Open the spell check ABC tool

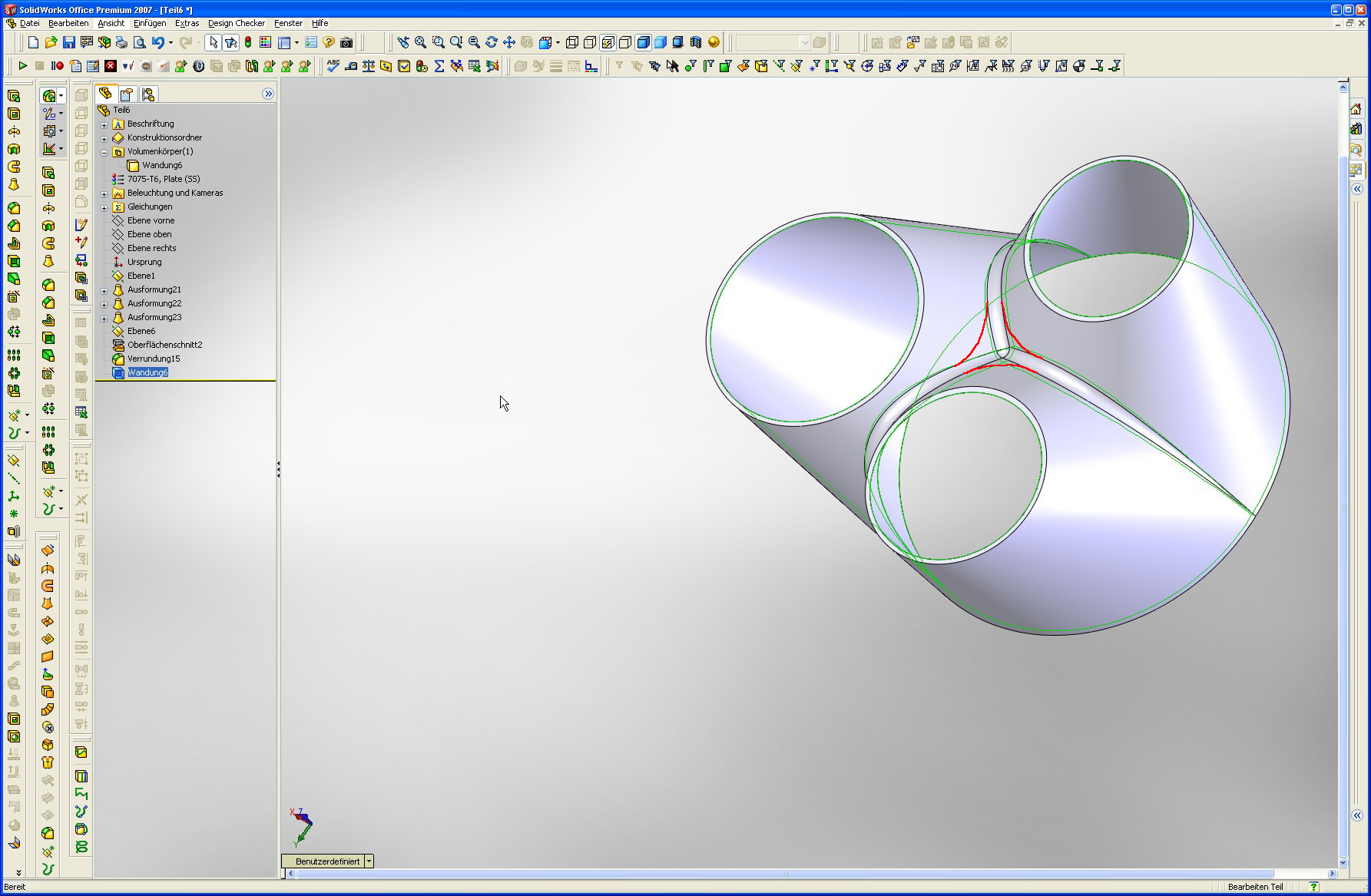point(333,66)
